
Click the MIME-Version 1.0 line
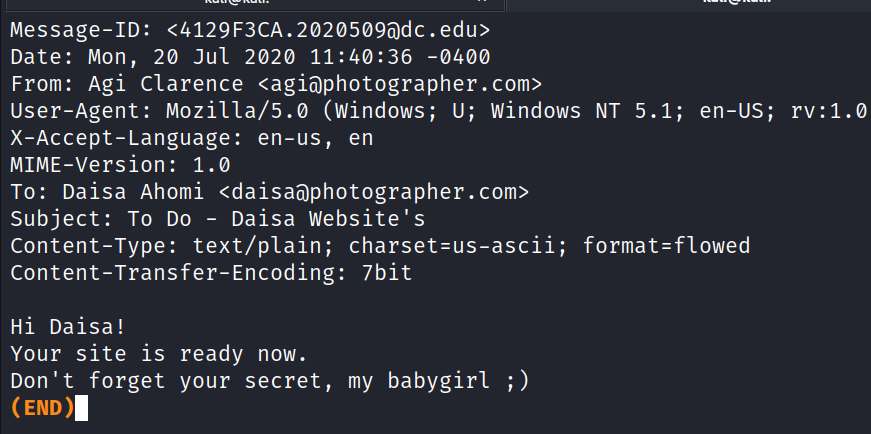[121, 165]
